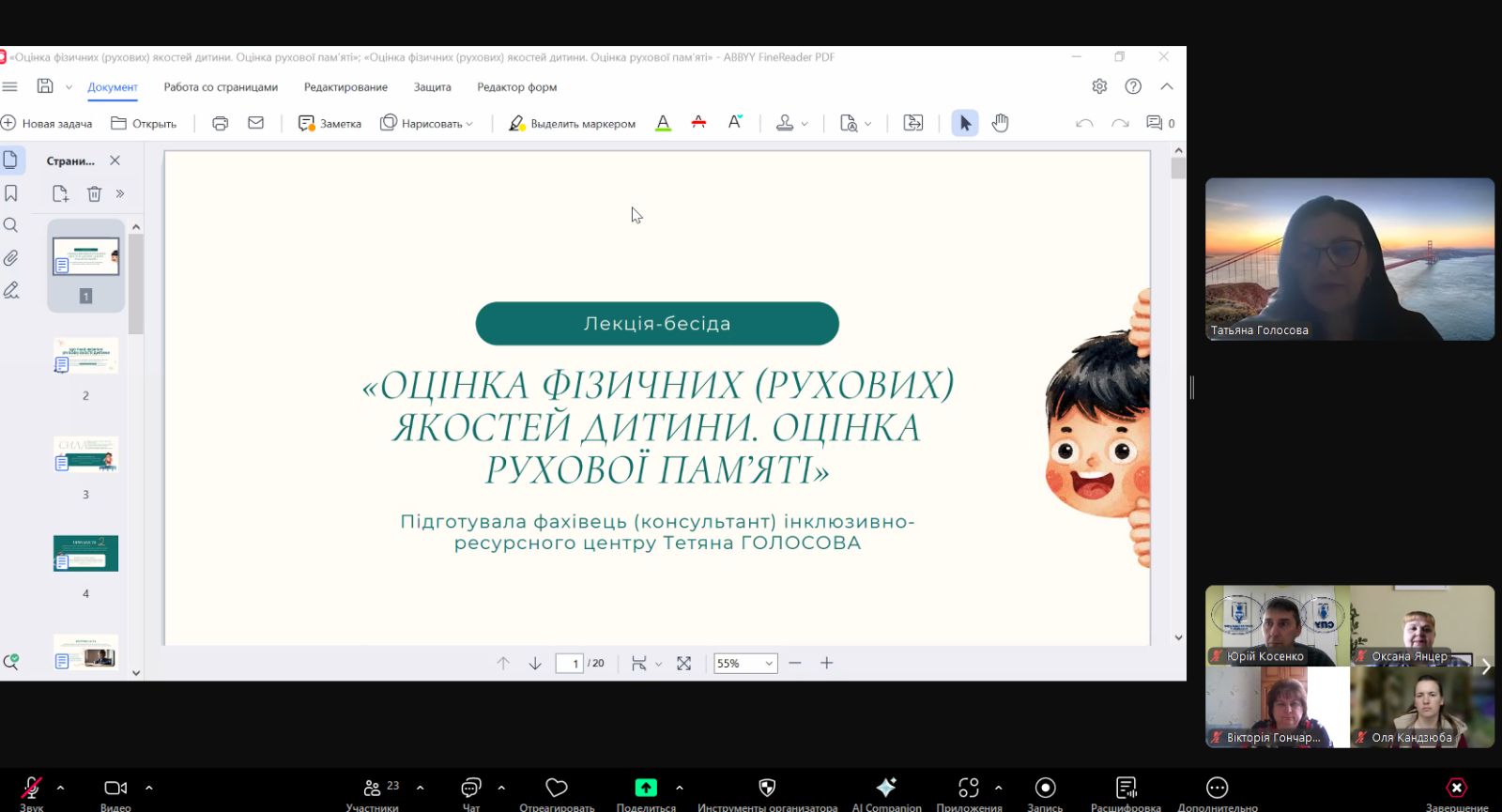Select the hand pan tool
This screenshot has width=1502, height=812.
[x=1000, y=123]
